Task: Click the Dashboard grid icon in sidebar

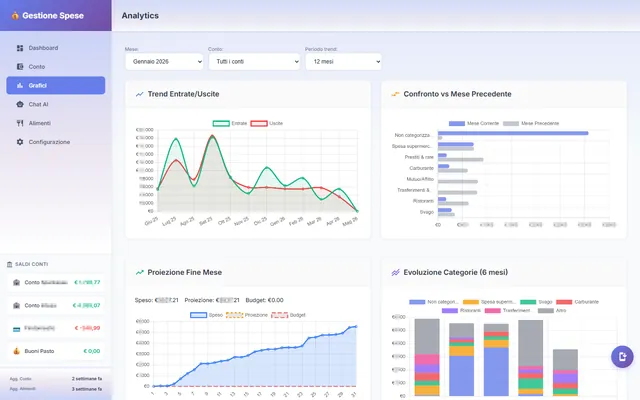Action: (x=20, y=48)
